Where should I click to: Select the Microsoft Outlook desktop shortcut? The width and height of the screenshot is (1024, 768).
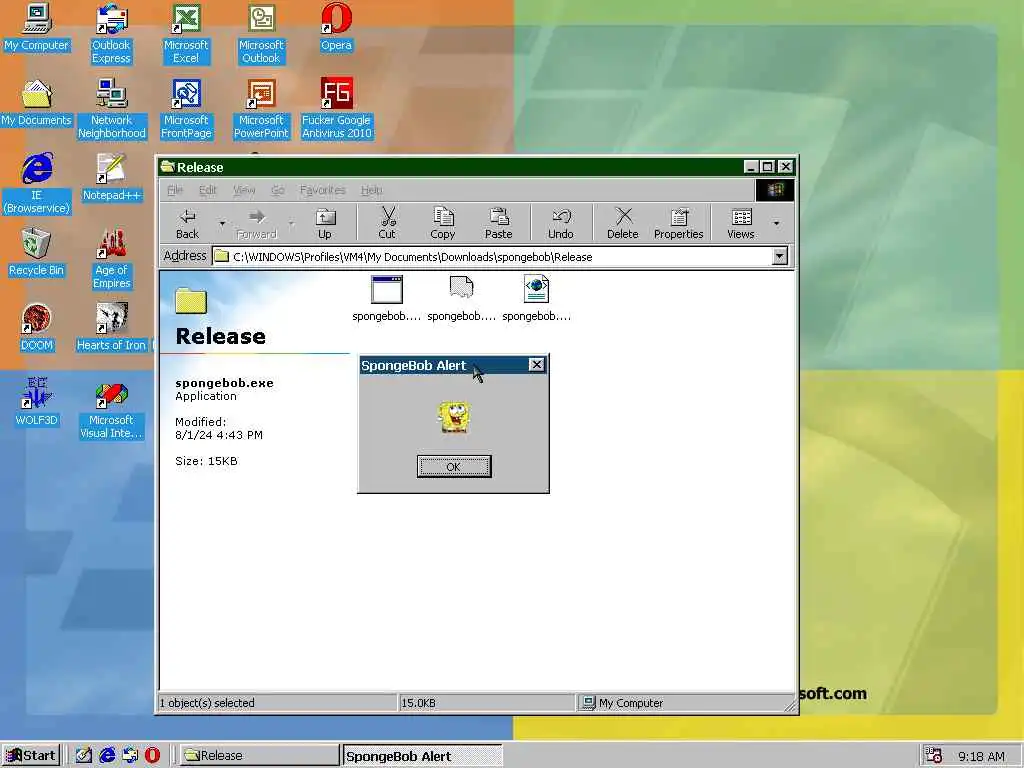click(261, 34)
